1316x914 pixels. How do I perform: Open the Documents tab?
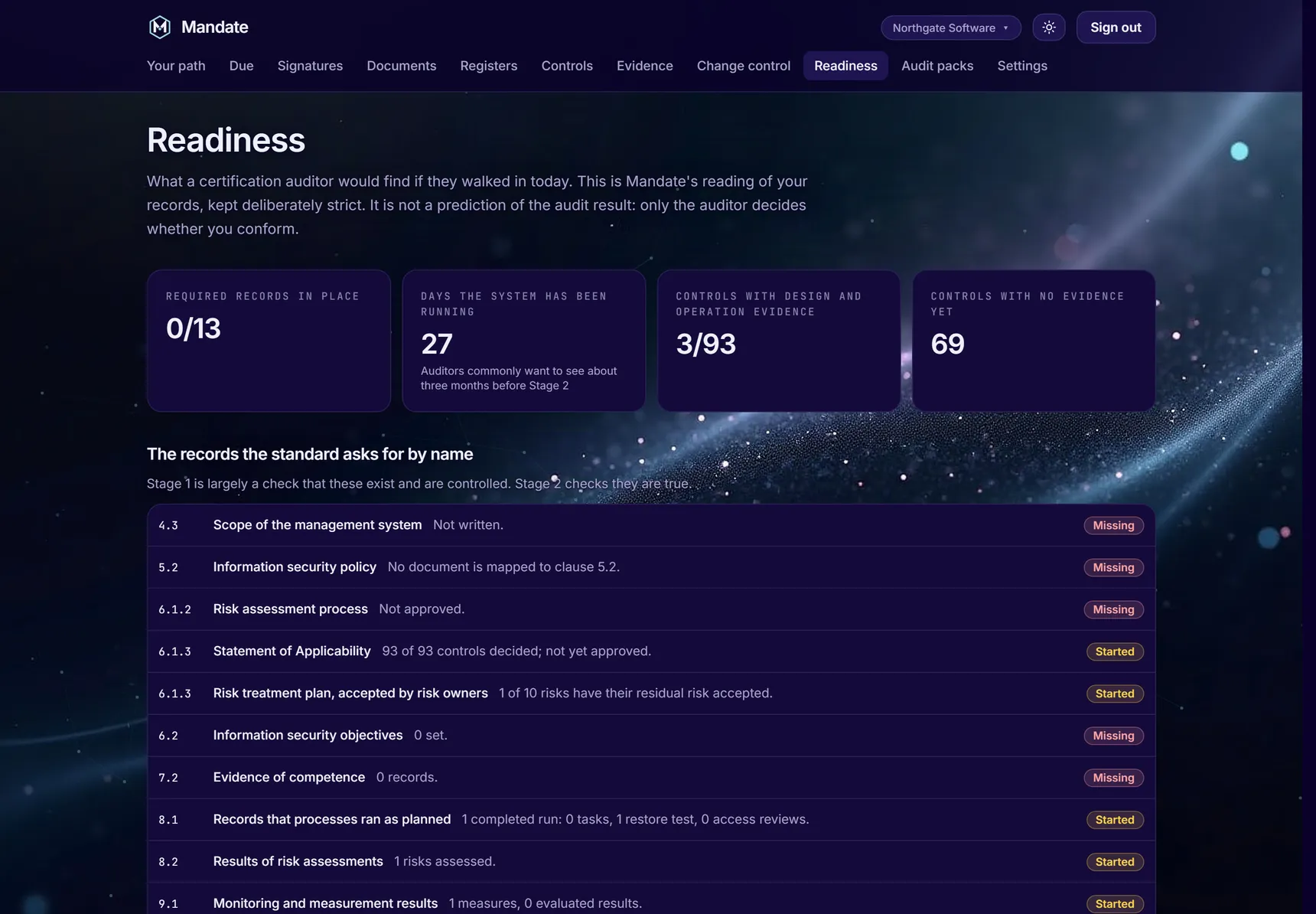coord(402,66)
